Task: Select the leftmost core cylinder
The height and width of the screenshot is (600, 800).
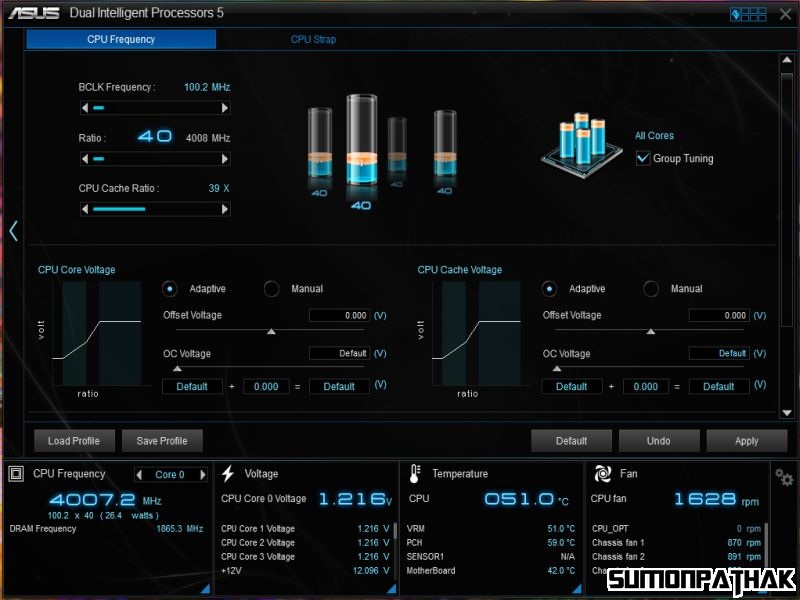Action: click(320, 143)
